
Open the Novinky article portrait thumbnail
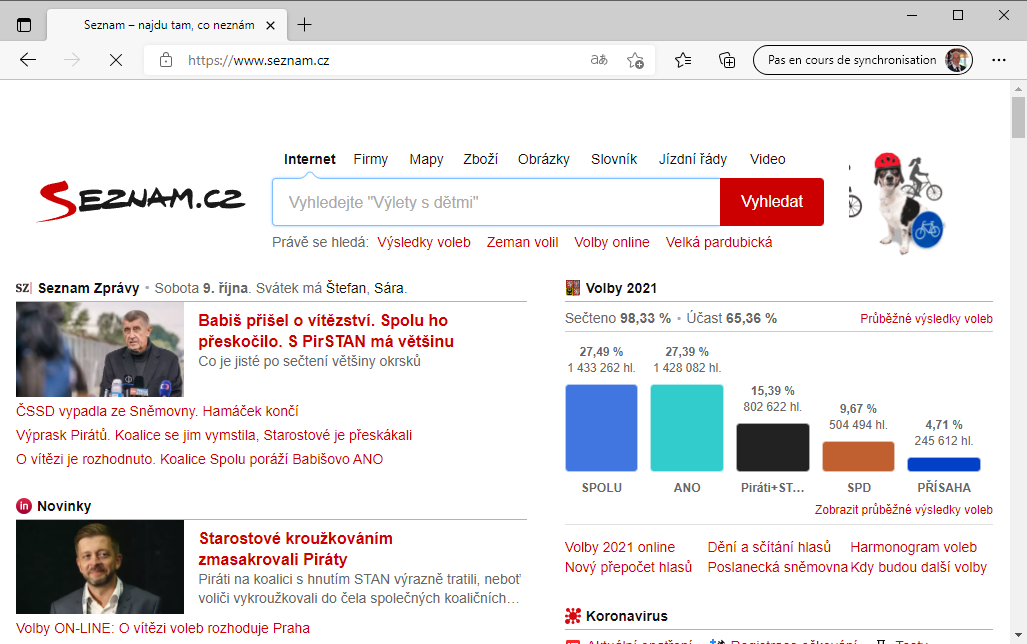pyautogui.click(x=100, y=567)
